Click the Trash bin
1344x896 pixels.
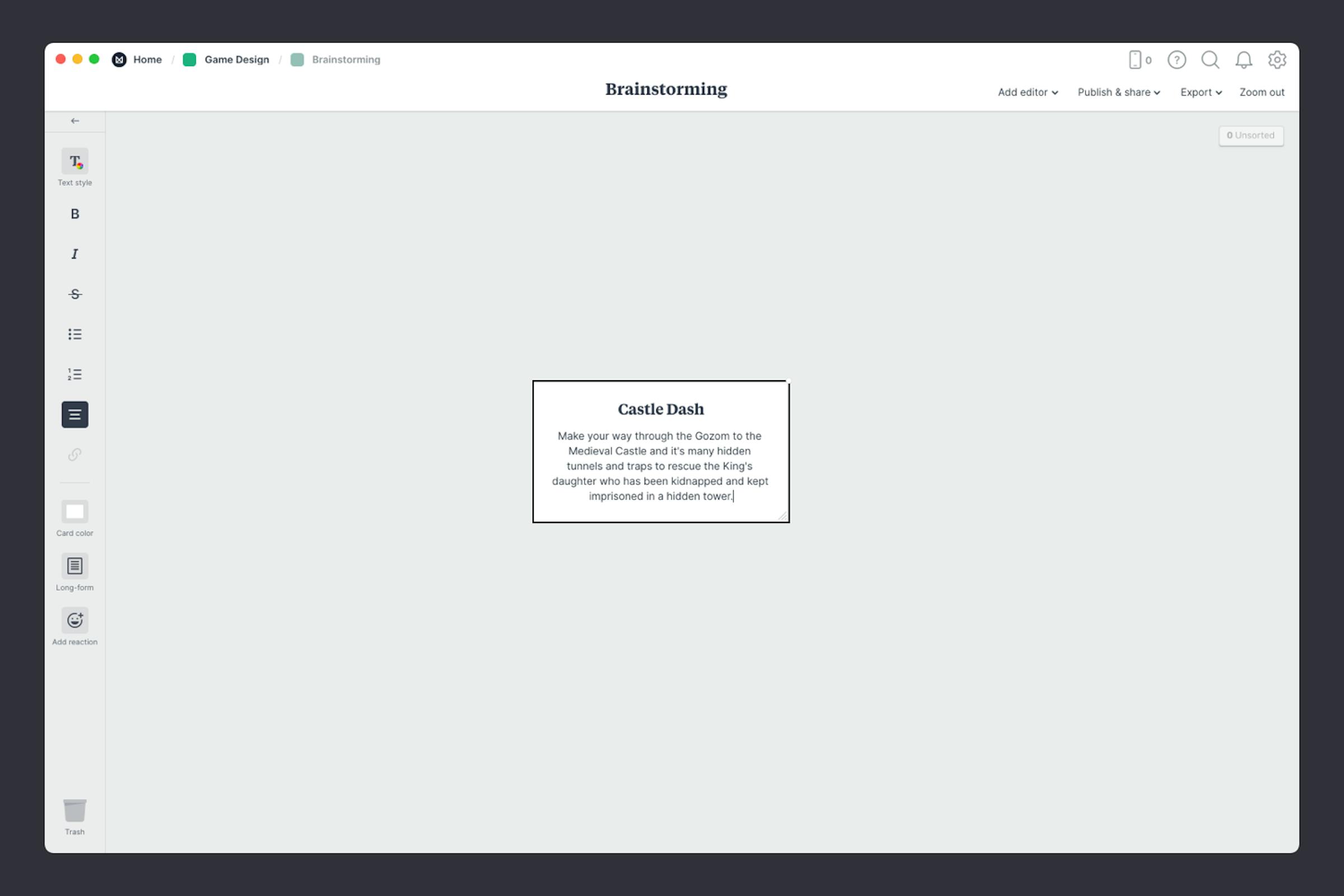coord(74,811)
